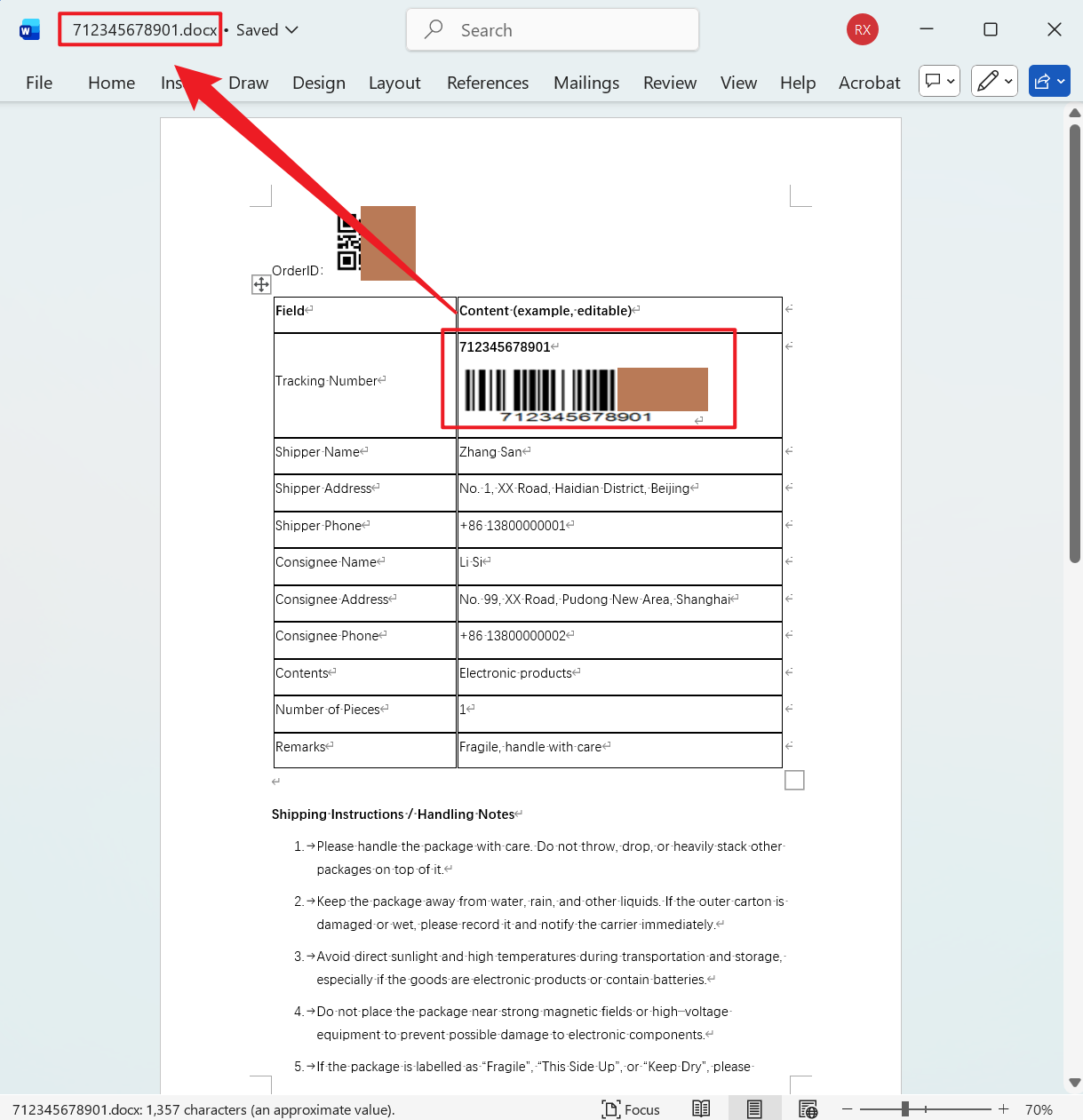
Task: Open the Comments panel icon
Action: pos(934,81)
